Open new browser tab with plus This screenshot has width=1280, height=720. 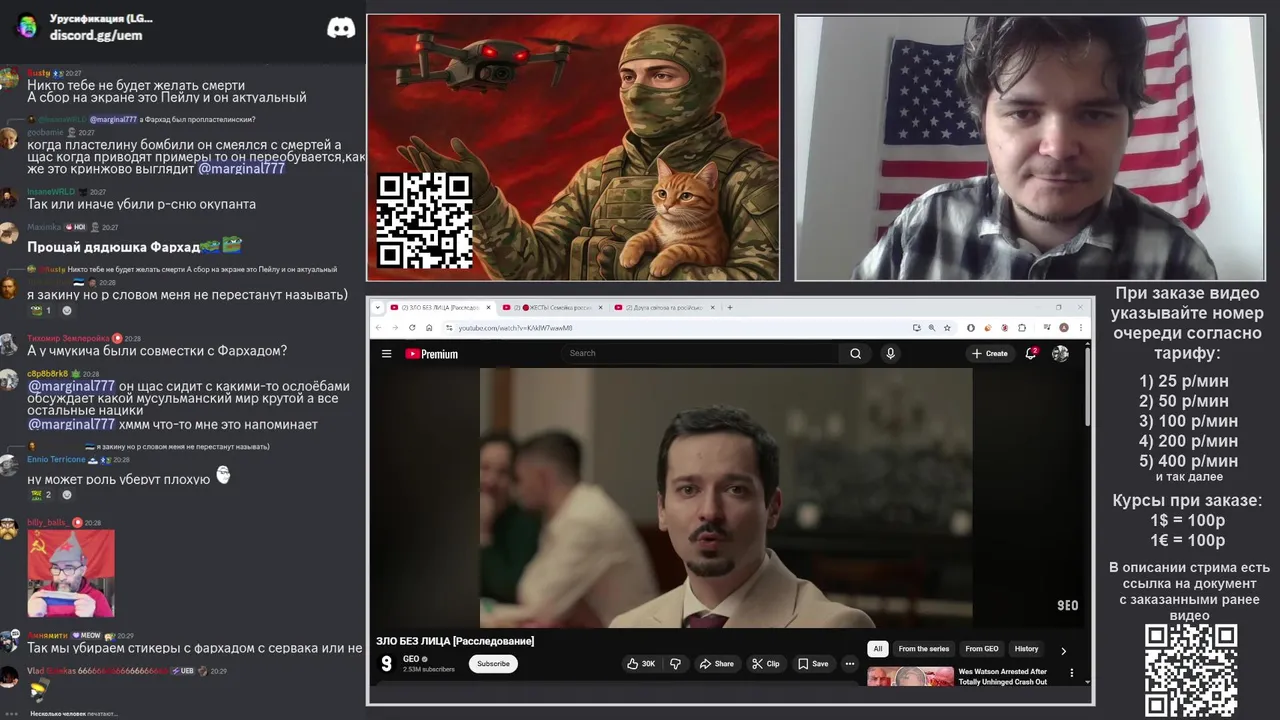click(x=730, y=307)
